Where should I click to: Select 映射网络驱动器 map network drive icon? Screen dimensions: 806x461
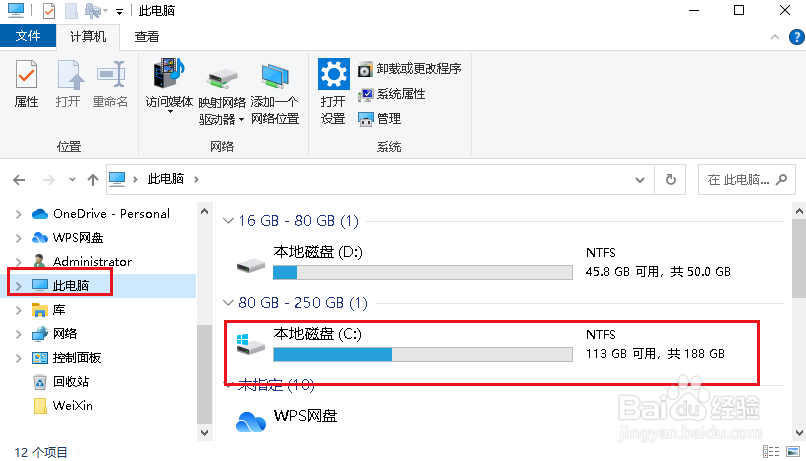[x=222, y=96]
